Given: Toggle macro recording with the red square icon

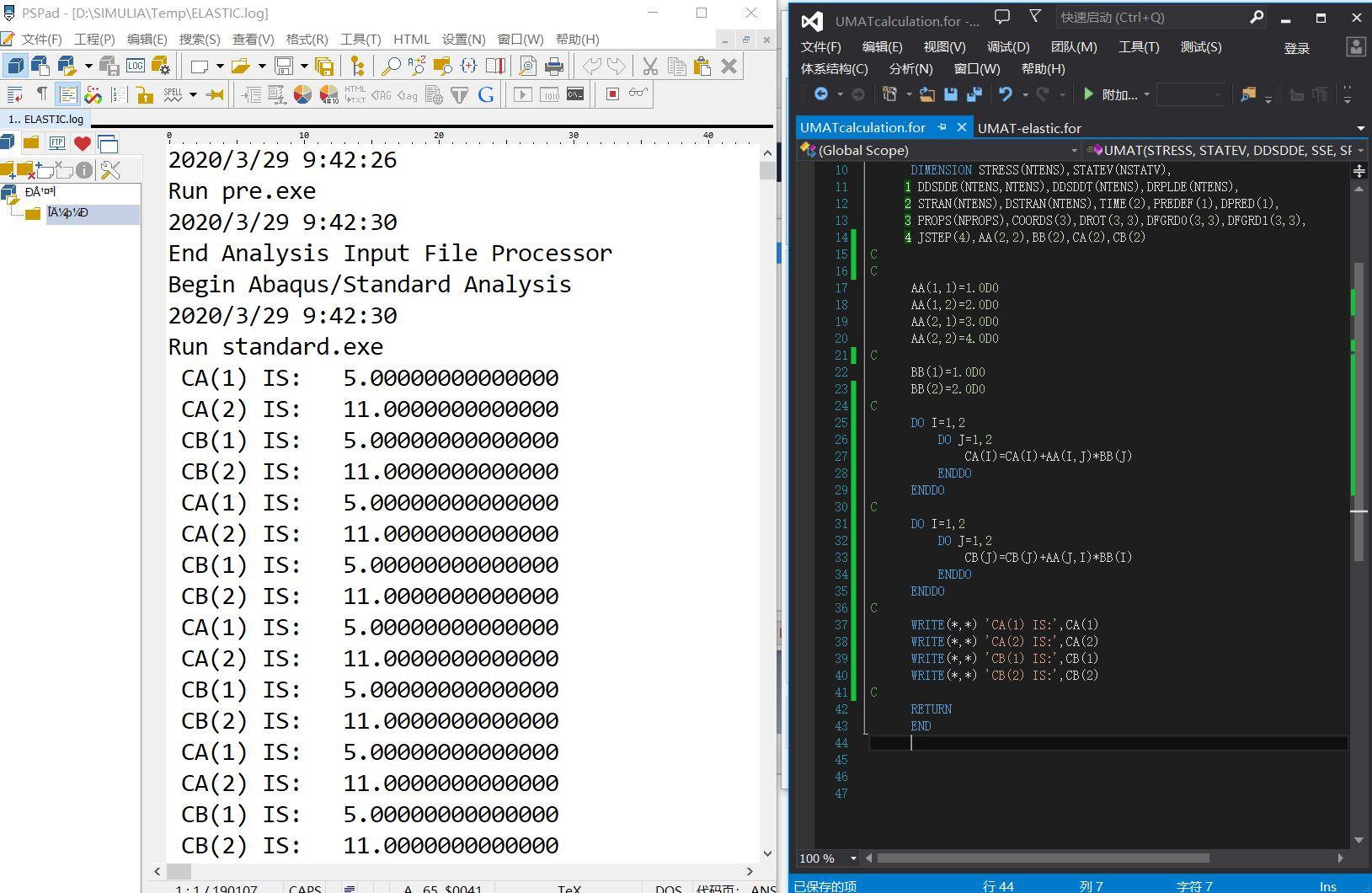Looking at the screenshot, I should tap(611, 96).
